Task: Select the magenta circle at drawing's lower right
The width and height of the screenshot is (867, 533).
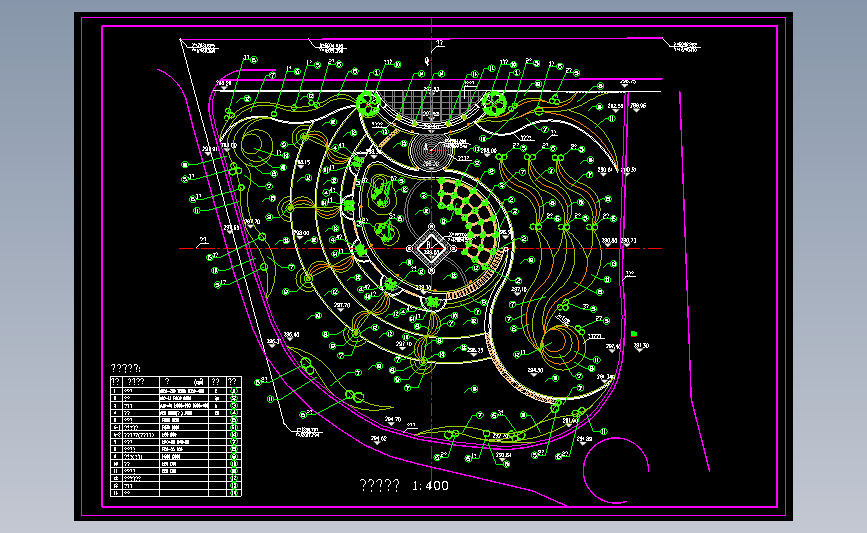Action: click(x=616, y=470)
